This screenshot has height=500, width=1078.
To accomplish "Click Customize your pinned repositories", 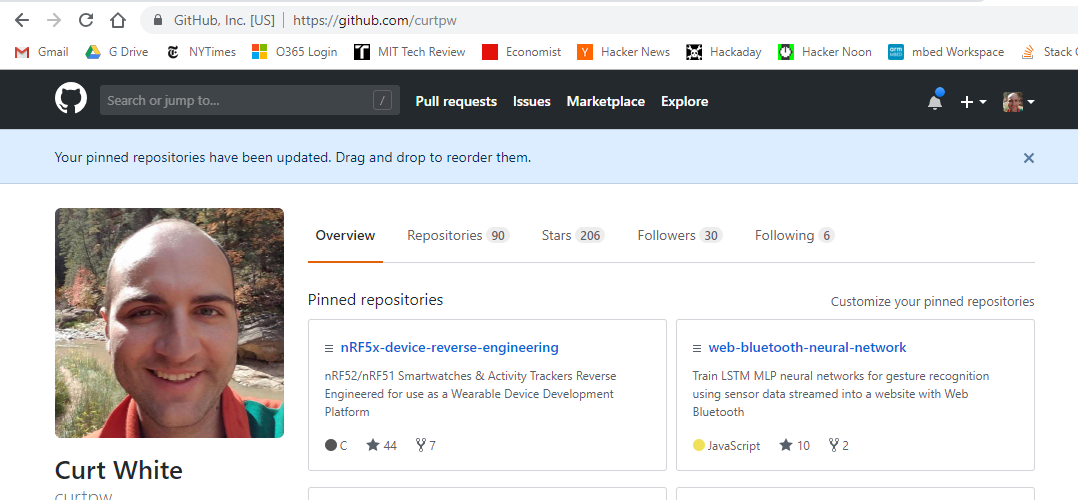I will click(x=932, y=301).
